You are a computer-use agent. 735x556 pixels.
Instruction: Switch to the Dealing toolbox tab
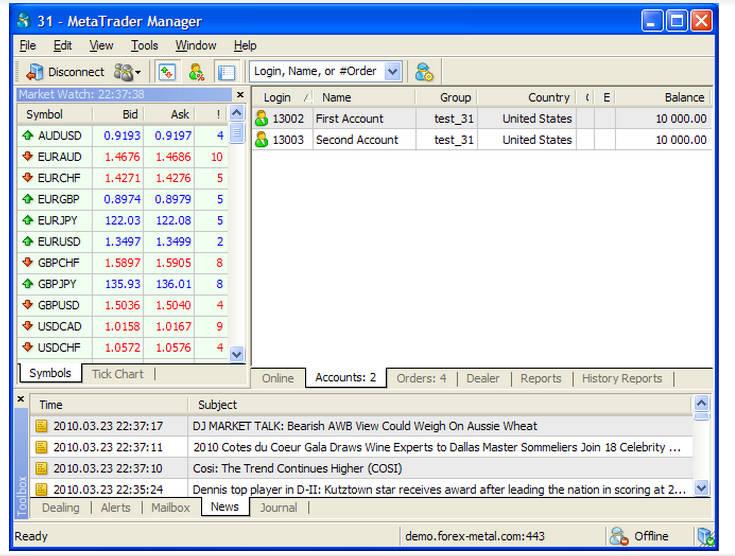click(61, 508)
